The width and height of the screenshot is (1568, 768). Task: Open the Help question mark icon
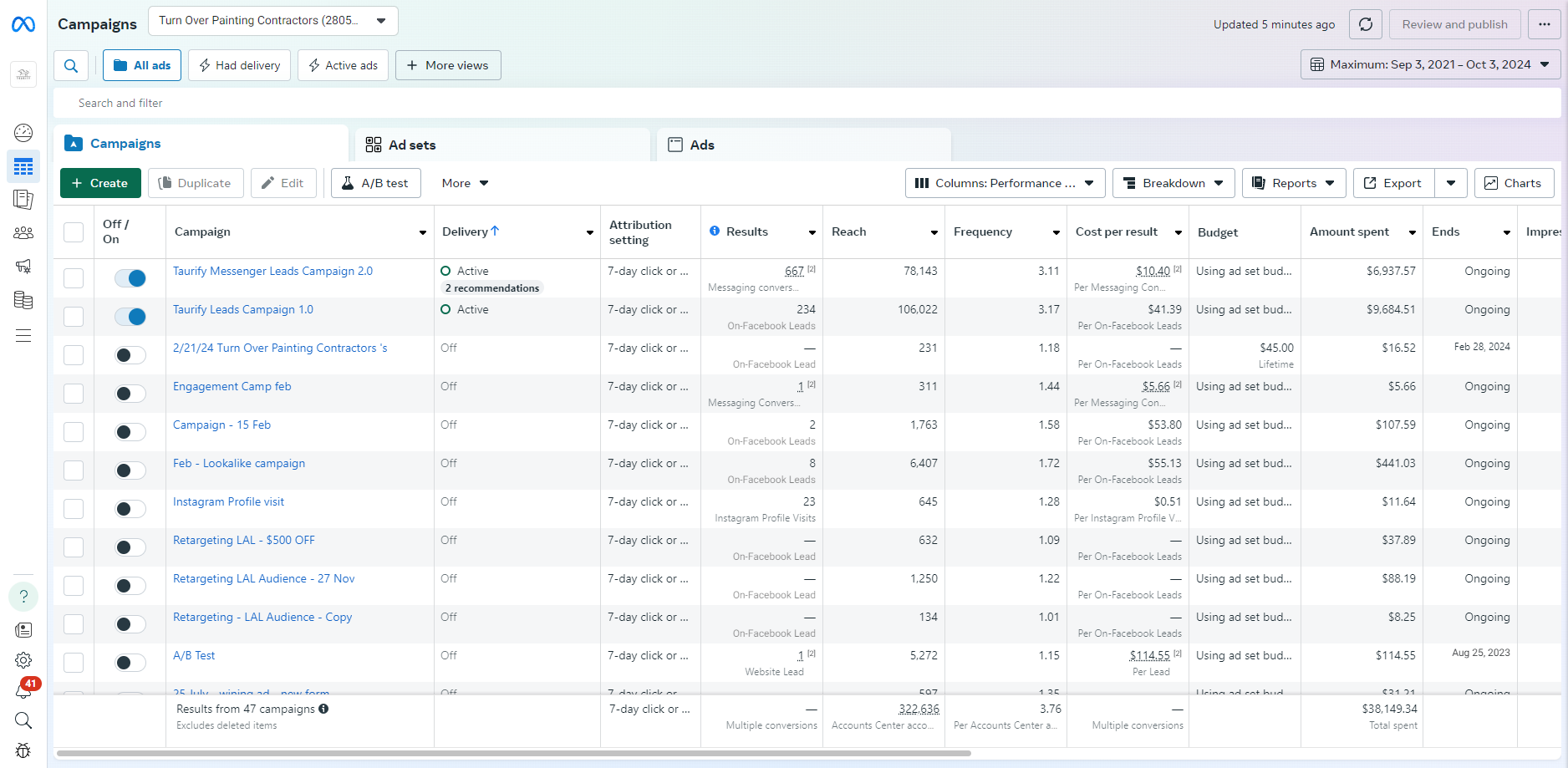[x=23, y=597]
